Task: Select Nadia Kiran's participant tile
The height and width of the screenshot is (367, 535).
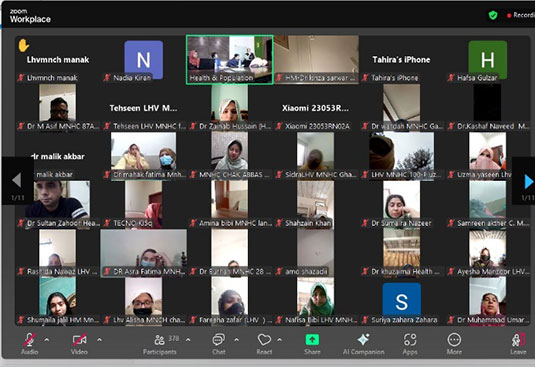Action: (144, 59)
